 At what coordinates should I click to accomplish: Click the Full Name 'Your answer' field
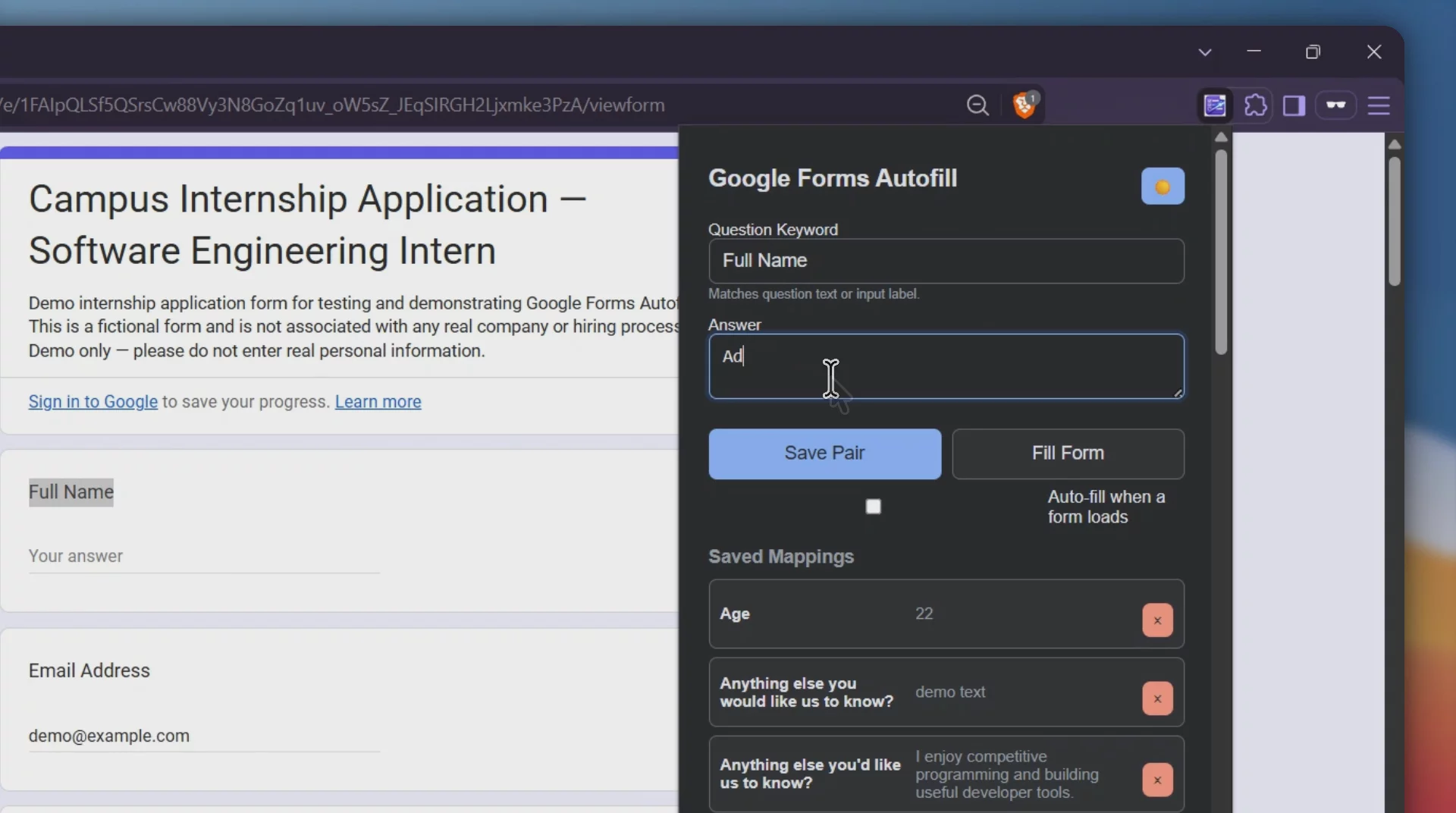pyautogui.click(x=204, y=557)
